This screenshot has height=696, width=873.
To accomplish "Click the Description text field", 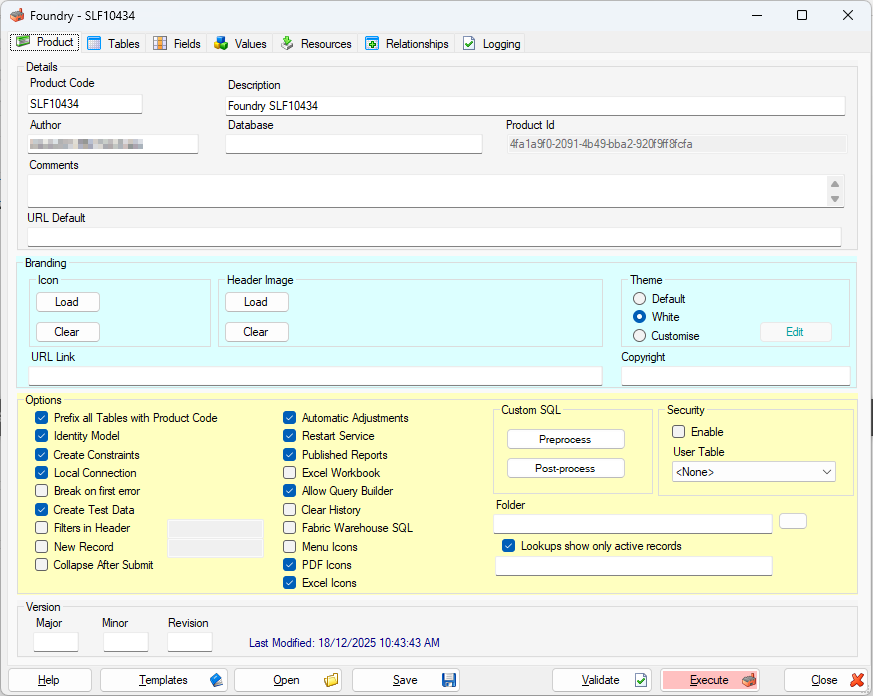I will click(535, 106).
